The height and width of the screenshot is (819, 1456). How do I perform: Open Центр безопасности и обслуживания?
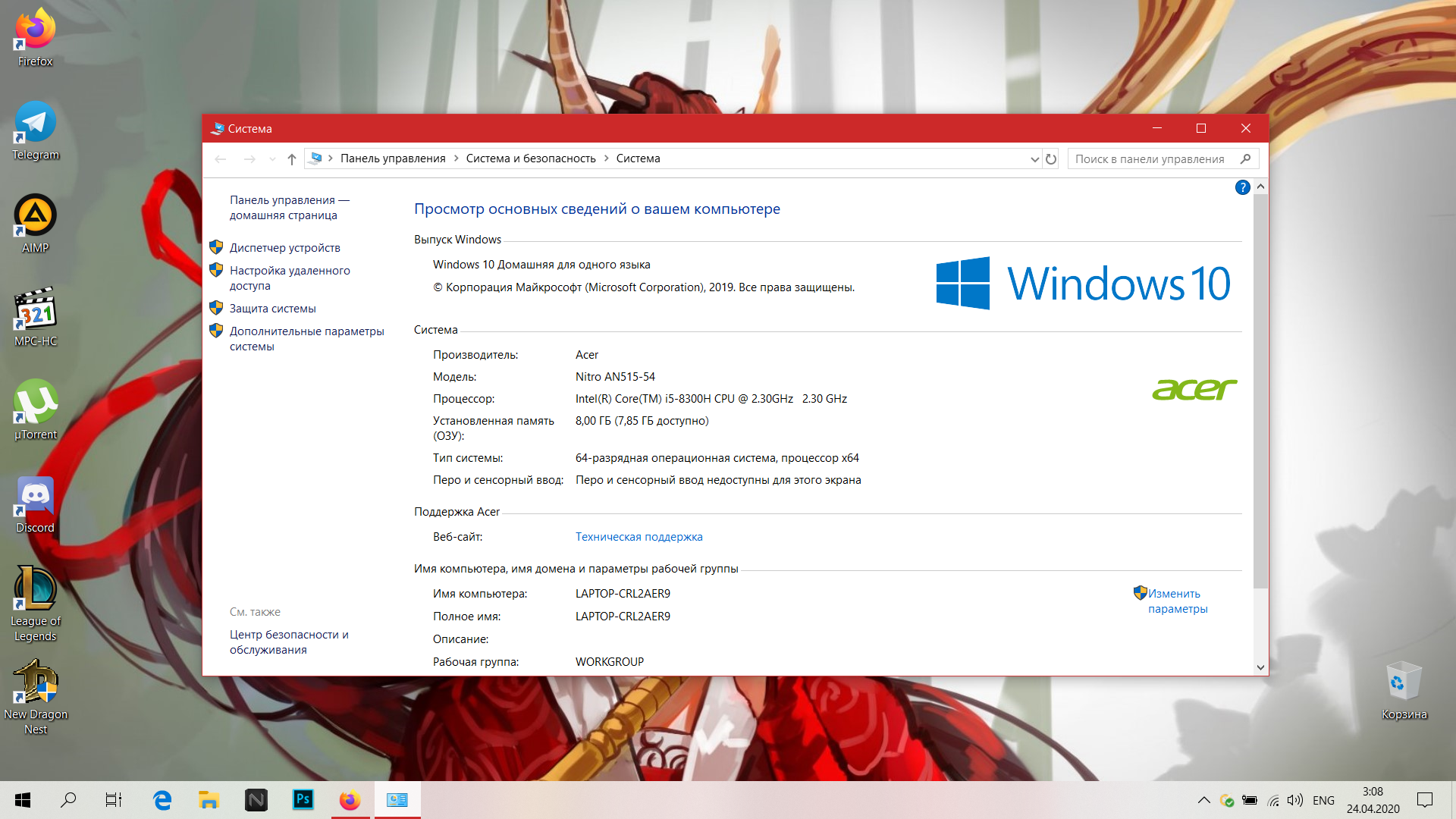pyautogui.click(x=289, y=642)
